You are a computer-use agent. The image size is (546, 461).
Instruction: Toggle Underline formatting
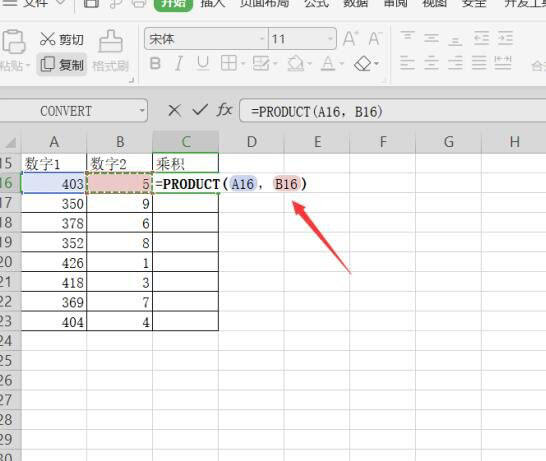tap(203, 64)
